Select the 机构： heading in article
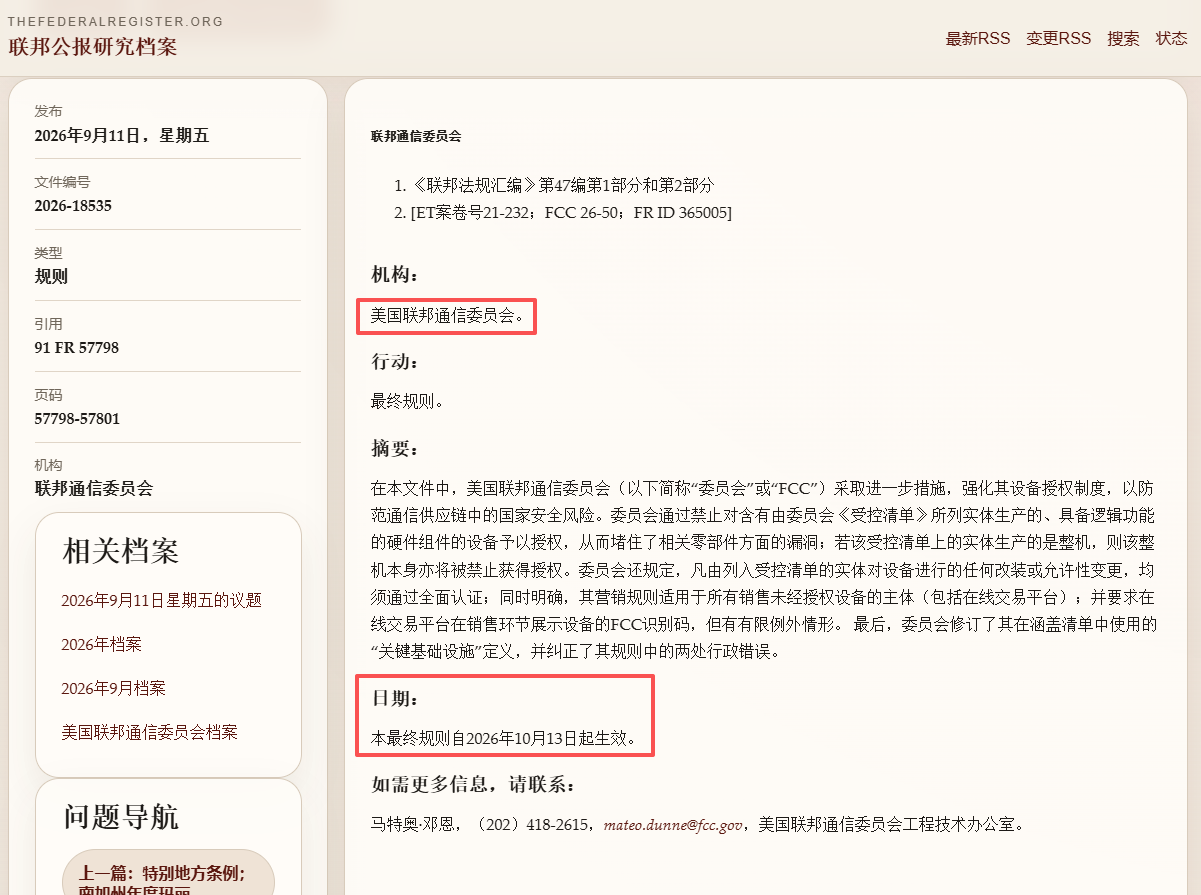The height and width of the screenshot is (895, 1201). (395, 274)
